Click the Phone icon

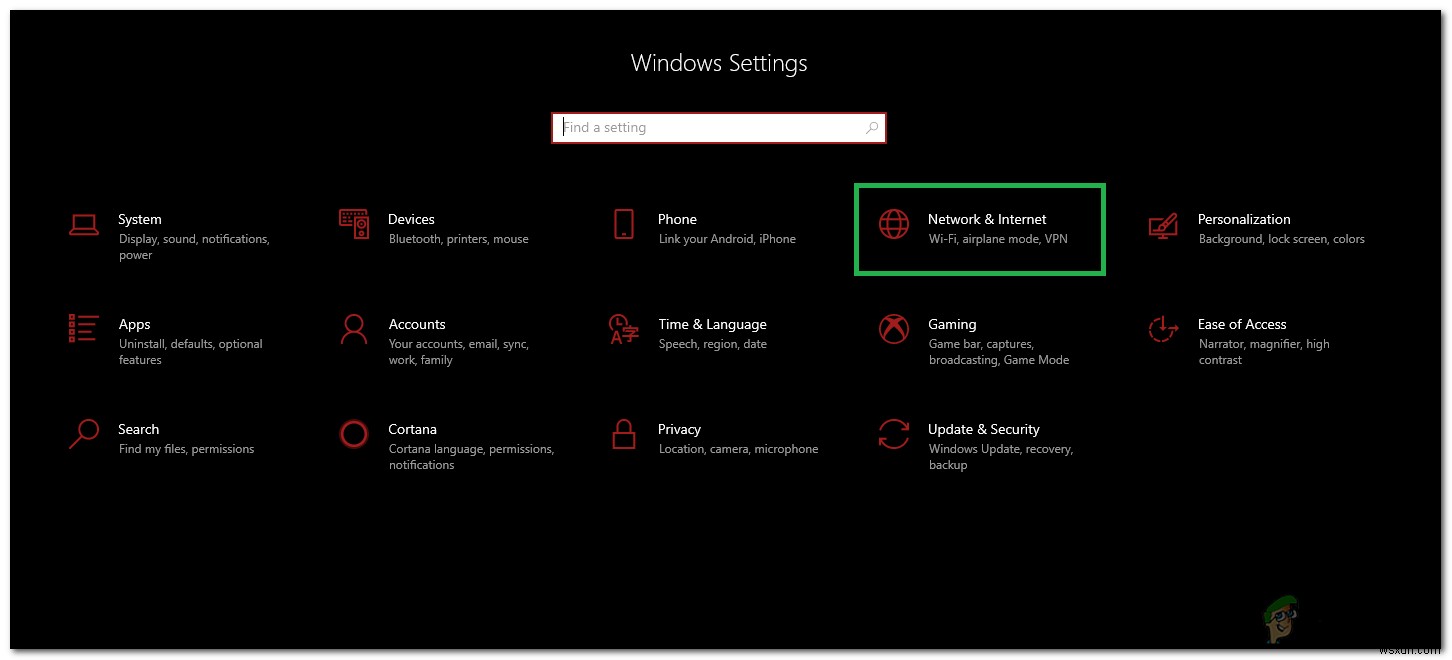pos(624,224)
